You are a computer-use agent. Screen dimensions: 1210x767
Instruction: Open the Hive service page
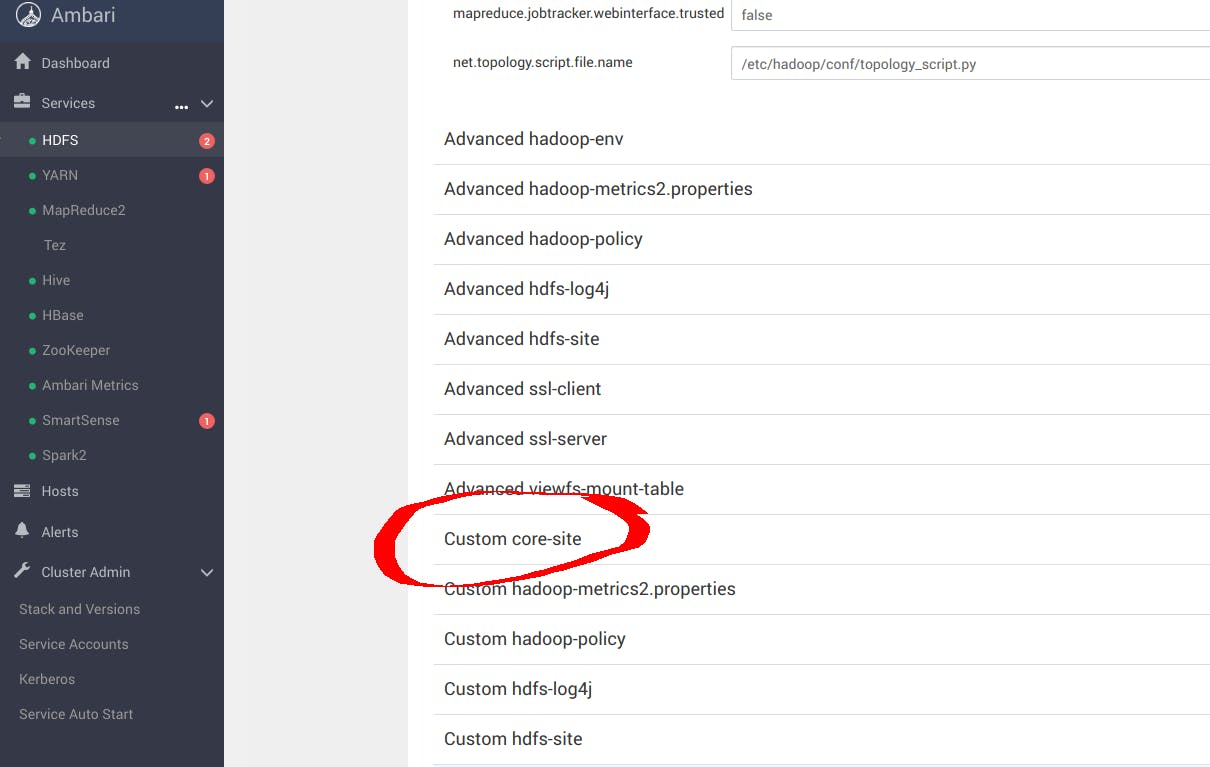point(56,280)
